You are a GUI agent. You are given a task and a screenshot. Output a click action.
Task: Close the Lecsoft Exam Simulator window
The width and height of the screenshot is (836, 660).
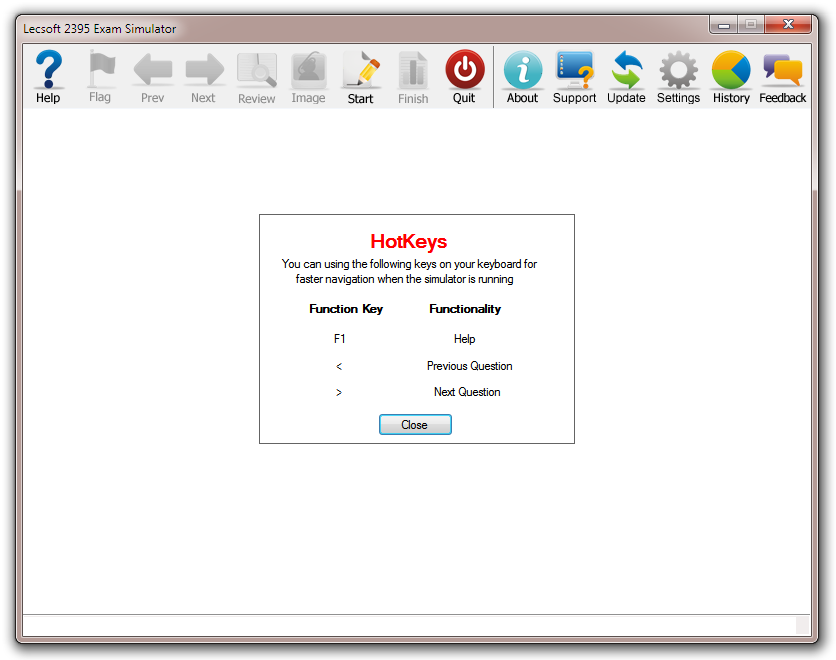(788, 25)
